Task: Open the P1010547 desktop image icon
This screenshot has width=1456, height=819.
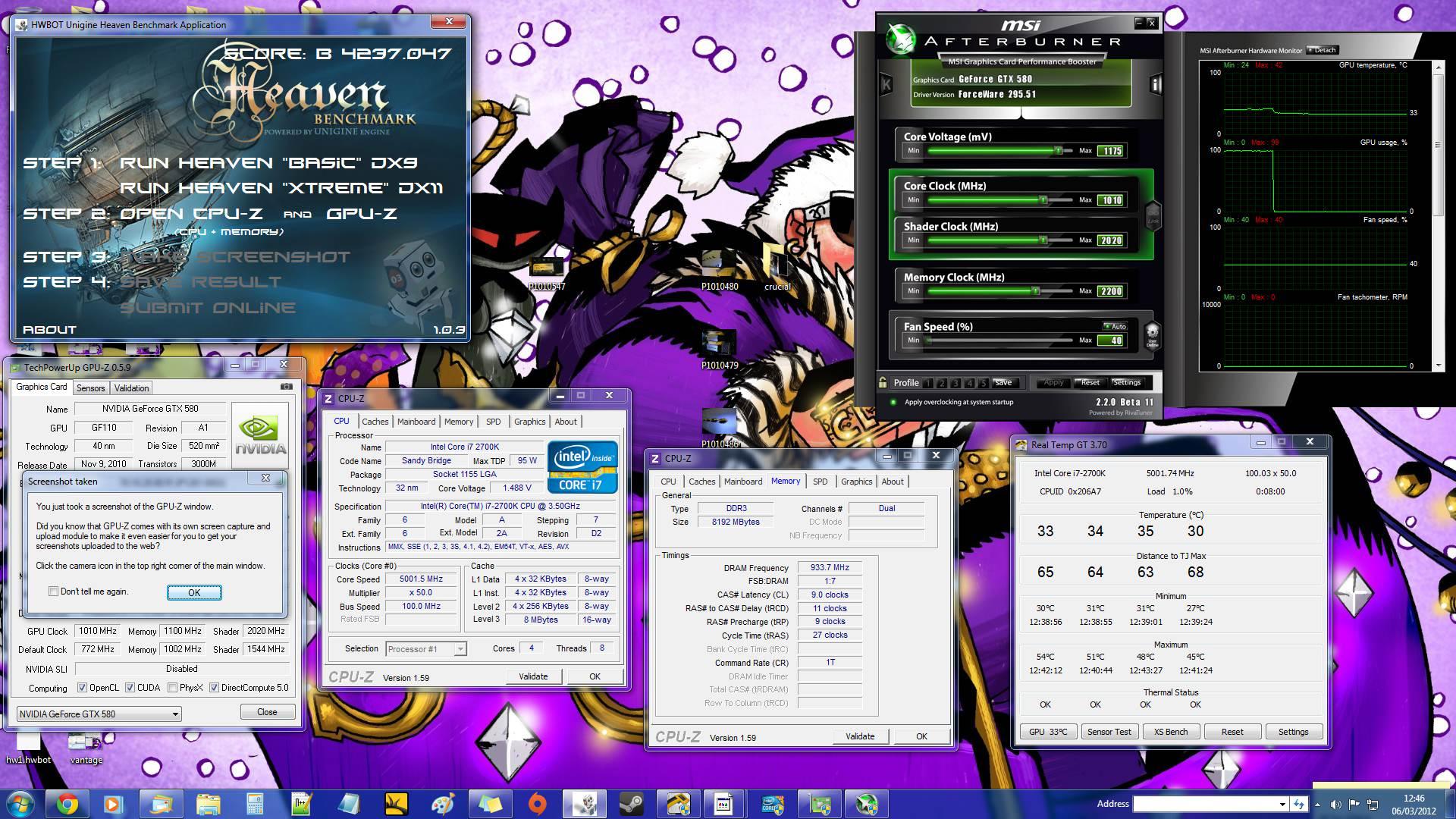Action: pyautogui.click(x=547, y=275)
